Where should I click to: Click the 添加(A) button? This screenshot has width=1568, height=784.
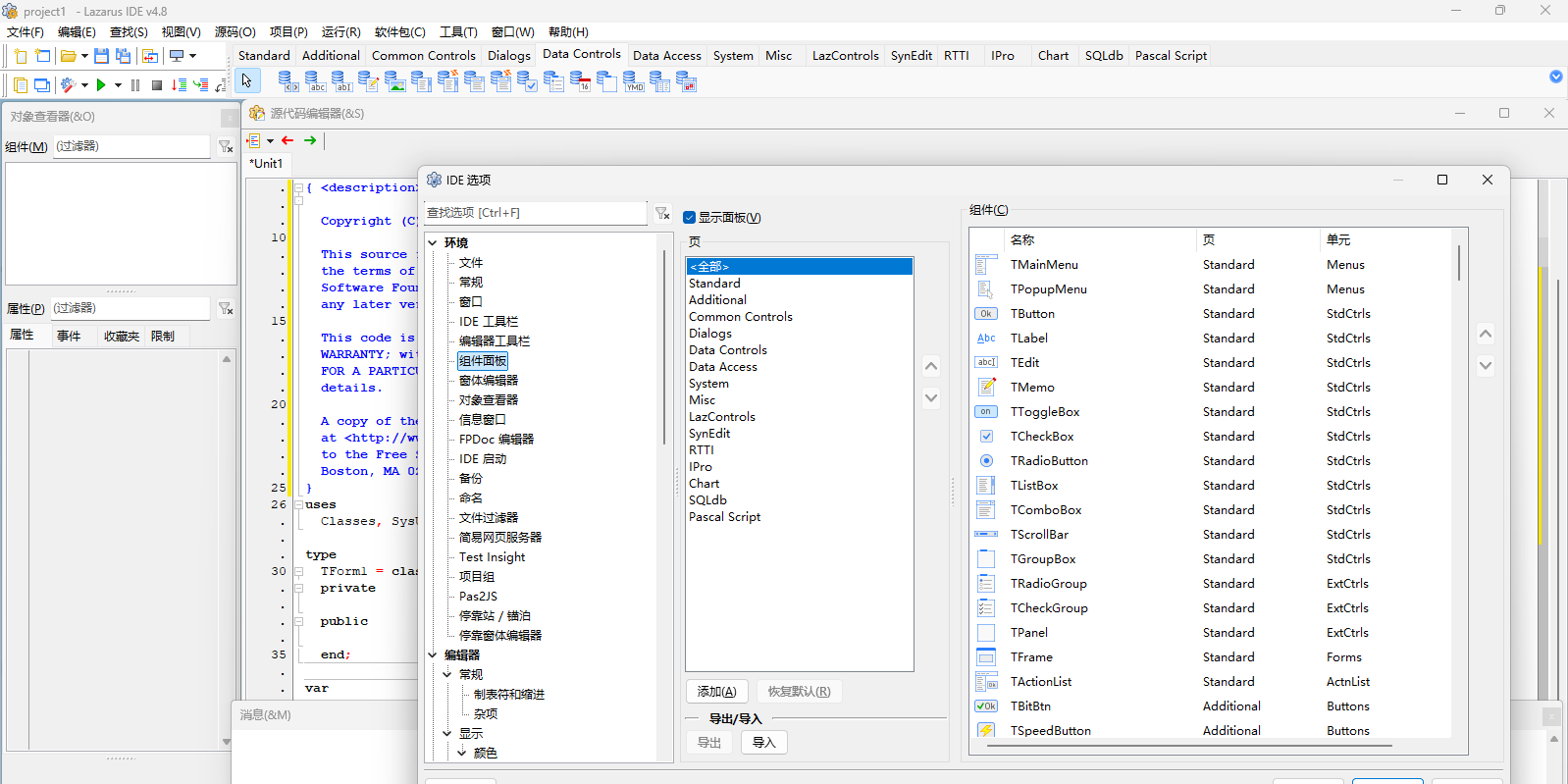716,692
